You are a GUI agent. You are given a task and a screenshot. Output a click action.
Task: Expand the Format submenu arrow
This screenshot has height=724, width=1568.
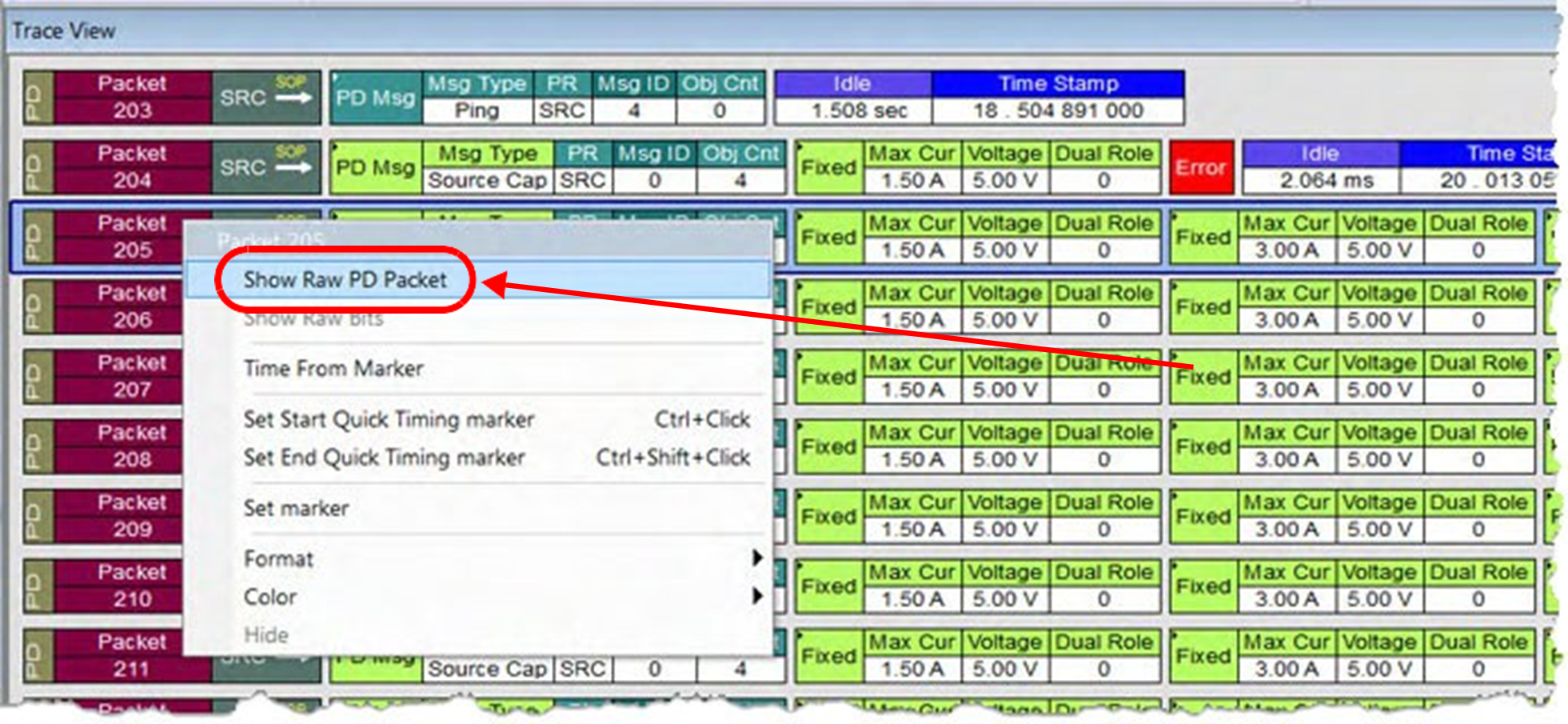pos(756,558)
